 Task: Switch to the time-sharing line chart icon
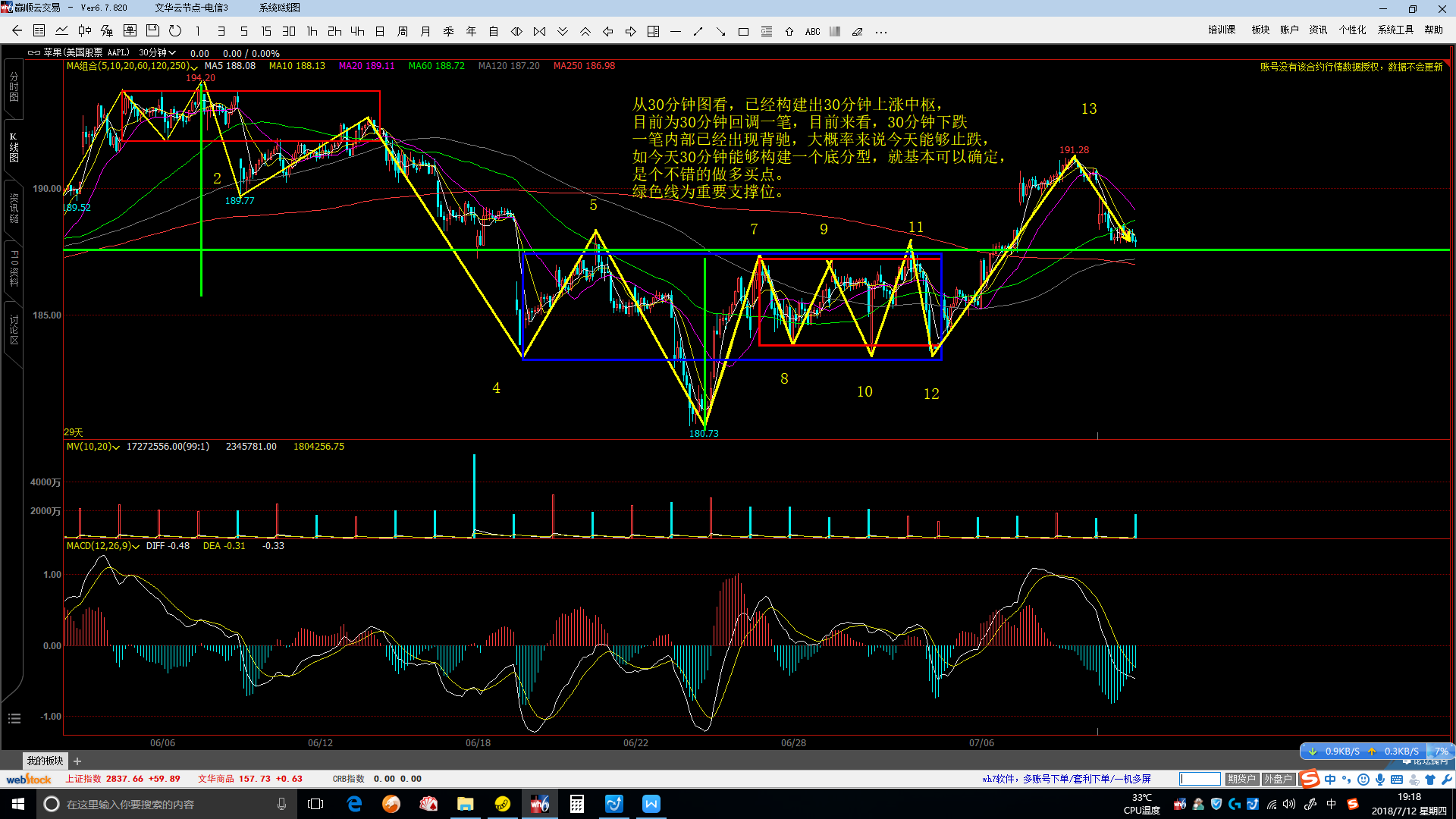pyautogui.click(x=62, y=31)
